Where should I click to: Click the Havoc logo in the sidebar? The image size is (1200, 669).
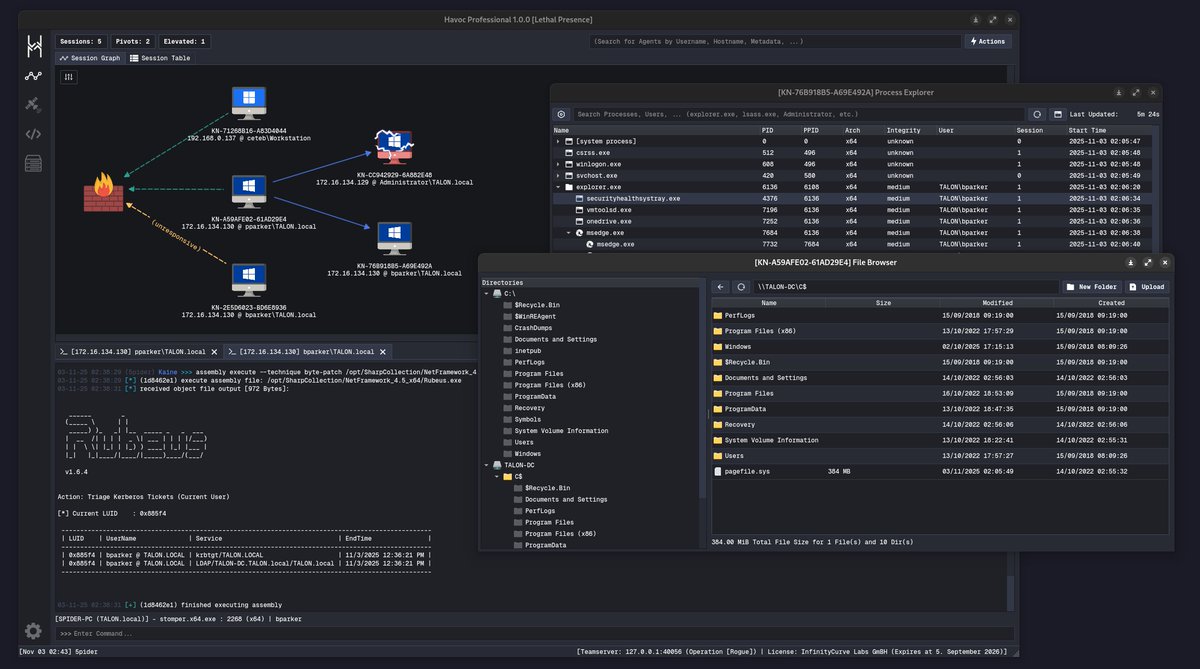[34, 46]
